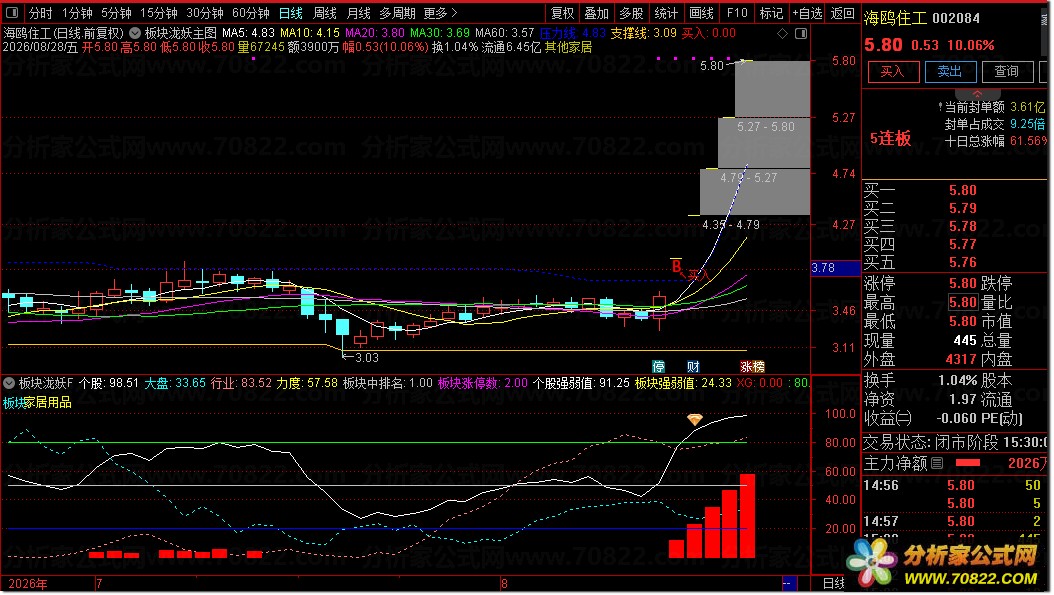Click the stock name 海鸥住工 in quote panel
Viewport: 1054px width, 595px height.
point(895,18)
